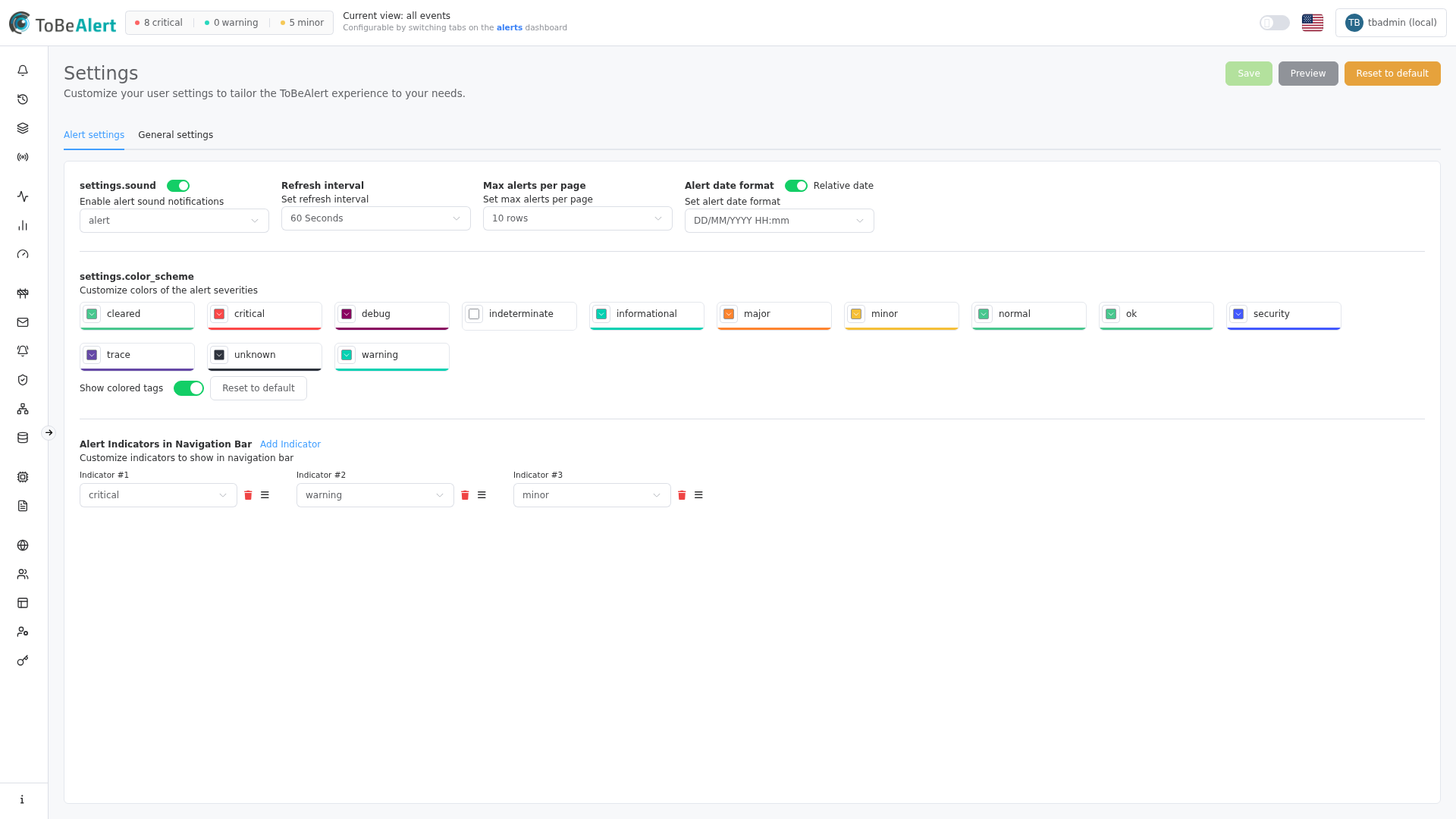The image size is (1456, 819).
Task: Delete Indicator #3 with trash icon
Action: (x=682, y=495)
